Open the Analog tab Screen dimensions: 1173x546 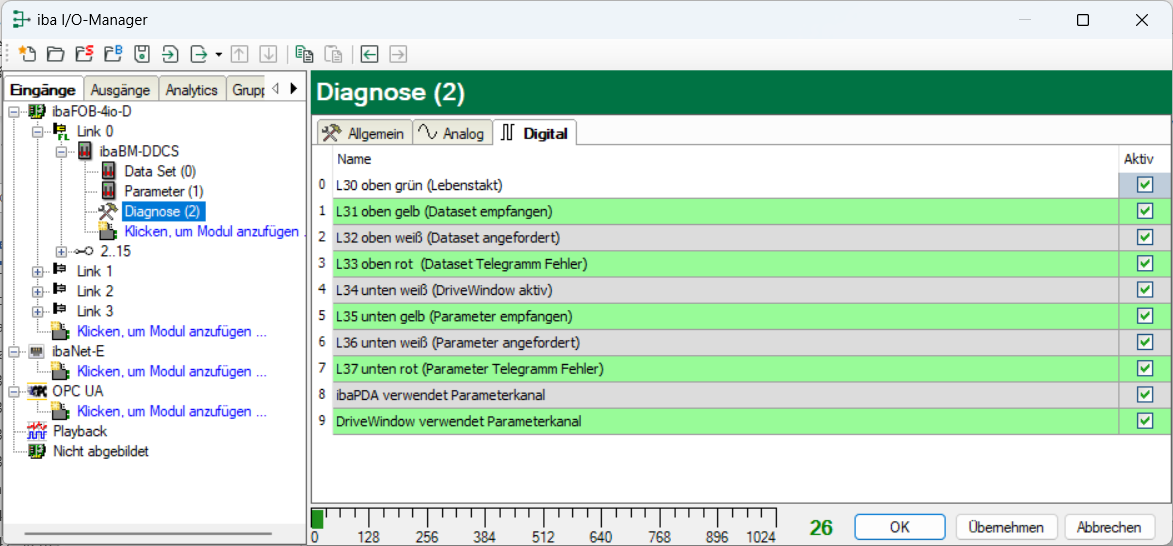click(453, 133)
